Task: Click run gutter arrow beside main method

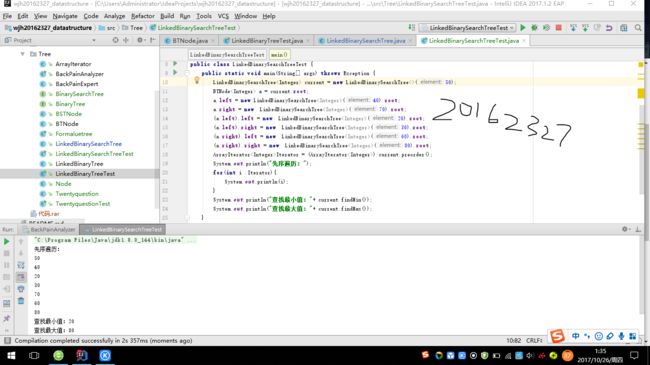Action: [x=175, y=73]
